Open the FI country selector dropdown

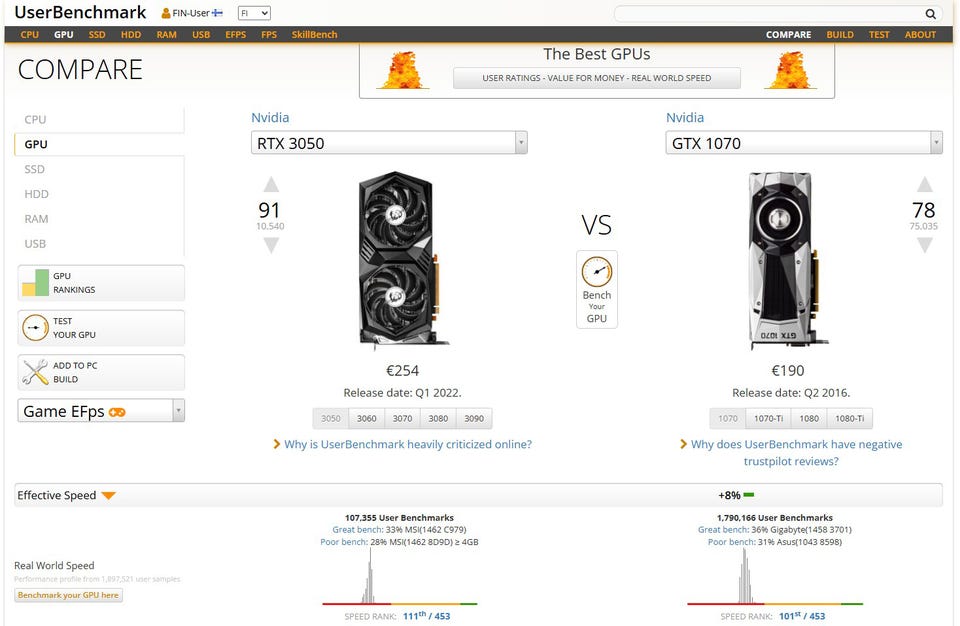click(254, 13)
